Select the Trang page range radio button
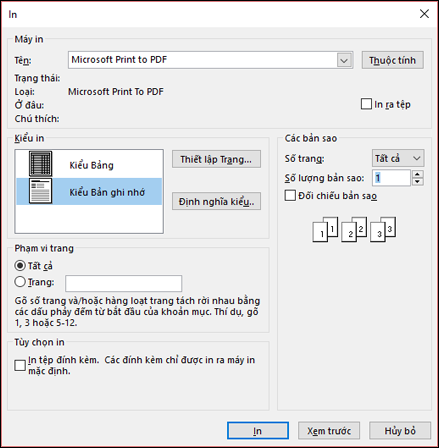This screenshot has height=448, width=439. [x=20, y=282]
